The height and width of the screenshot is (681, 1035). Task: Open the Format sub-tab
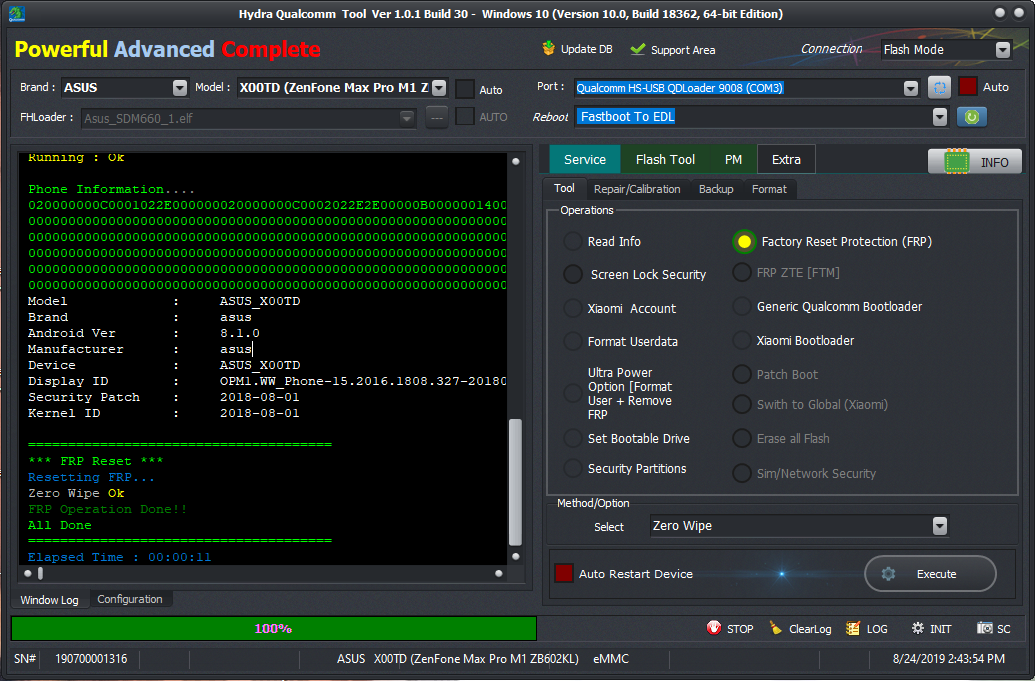[769, 189]
